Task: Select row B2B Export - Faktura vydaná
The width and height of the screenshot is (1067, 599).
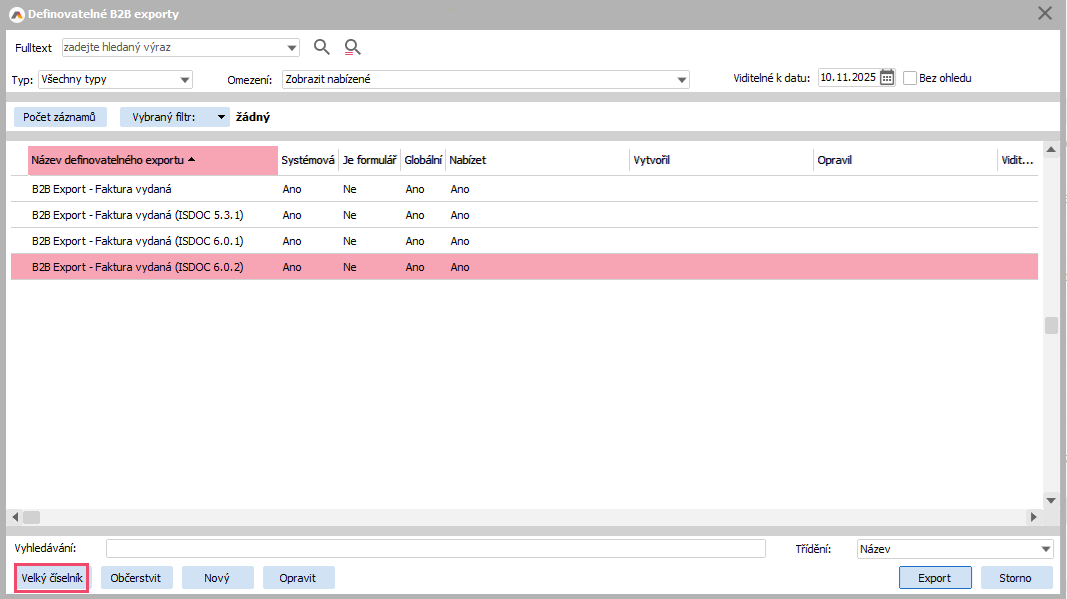Action: click(x=524, y=189)
